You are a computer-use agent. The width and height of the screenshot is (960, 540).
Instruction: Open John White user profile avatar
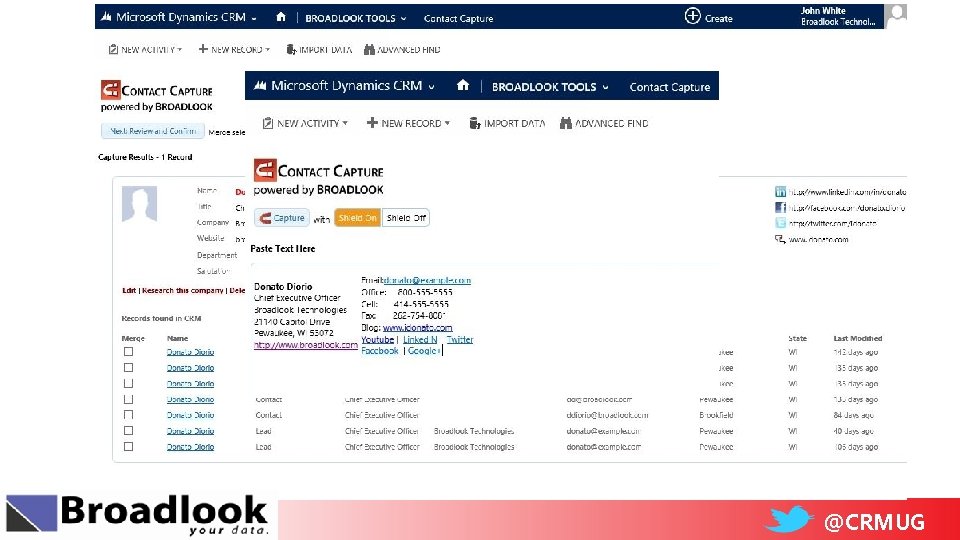coord(897,15)
